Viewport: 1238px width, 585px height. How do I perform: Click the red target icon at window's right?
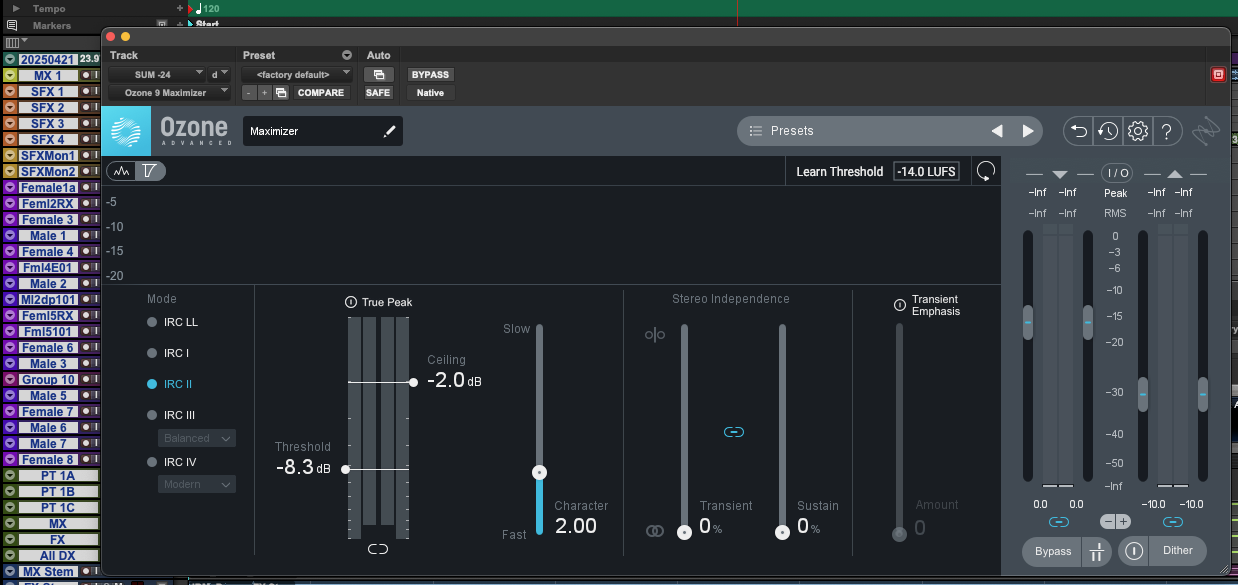point(1218,74)
